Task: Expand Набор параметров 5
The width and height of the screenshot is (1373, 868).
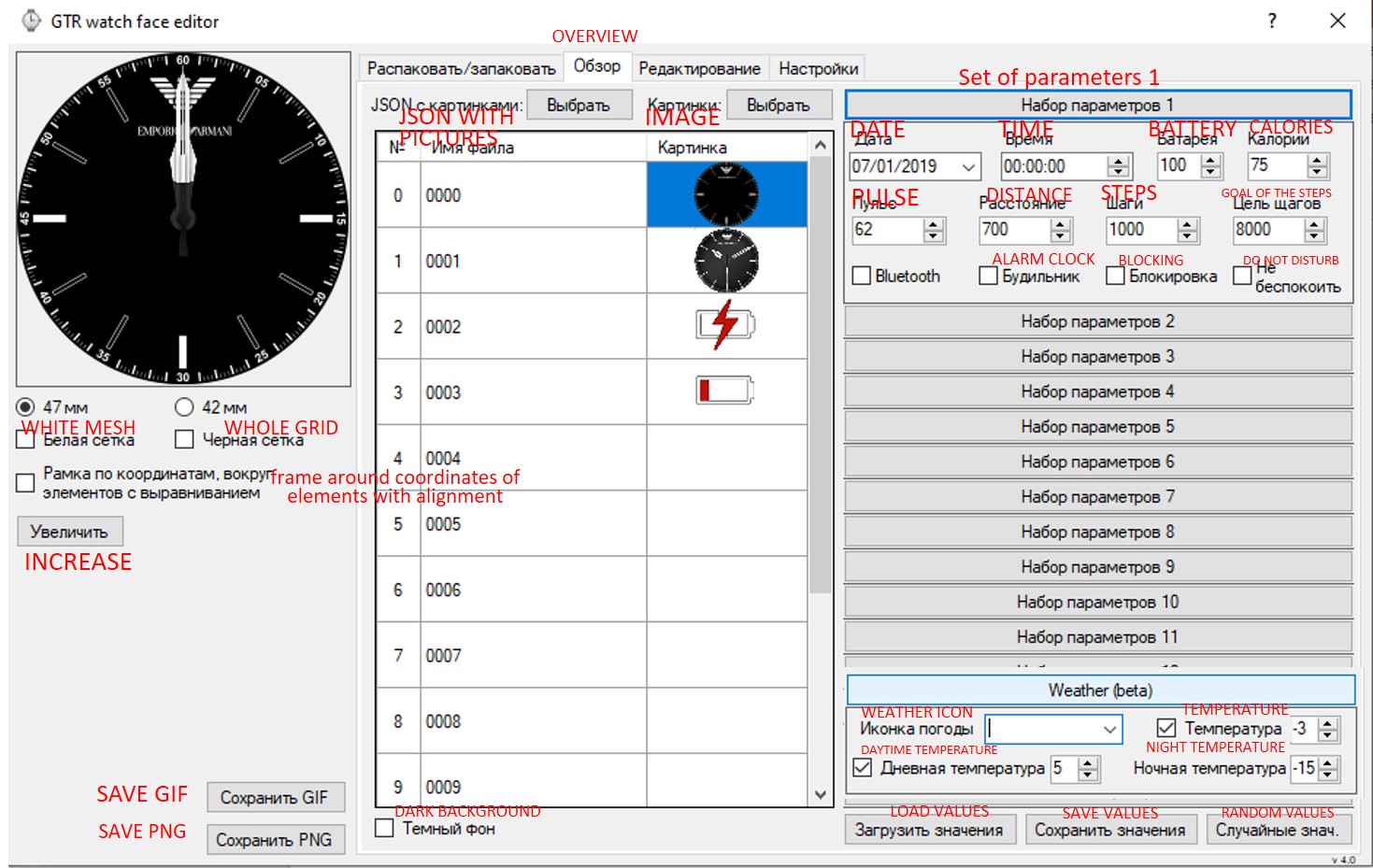Action: tap(1098, 427)
